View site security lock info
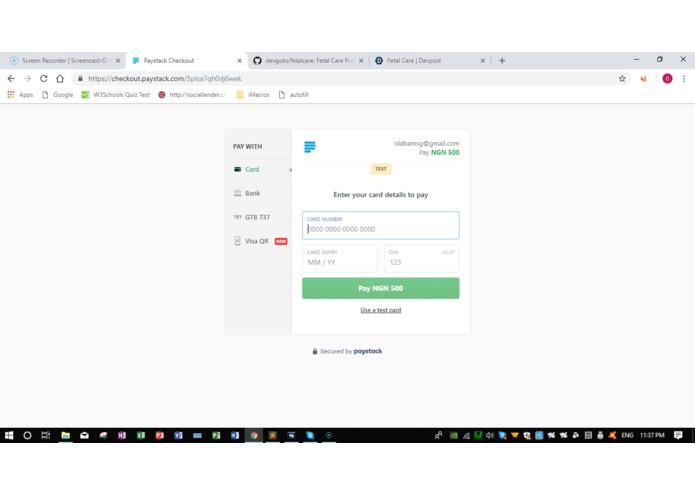 click(x=80, y=78)
